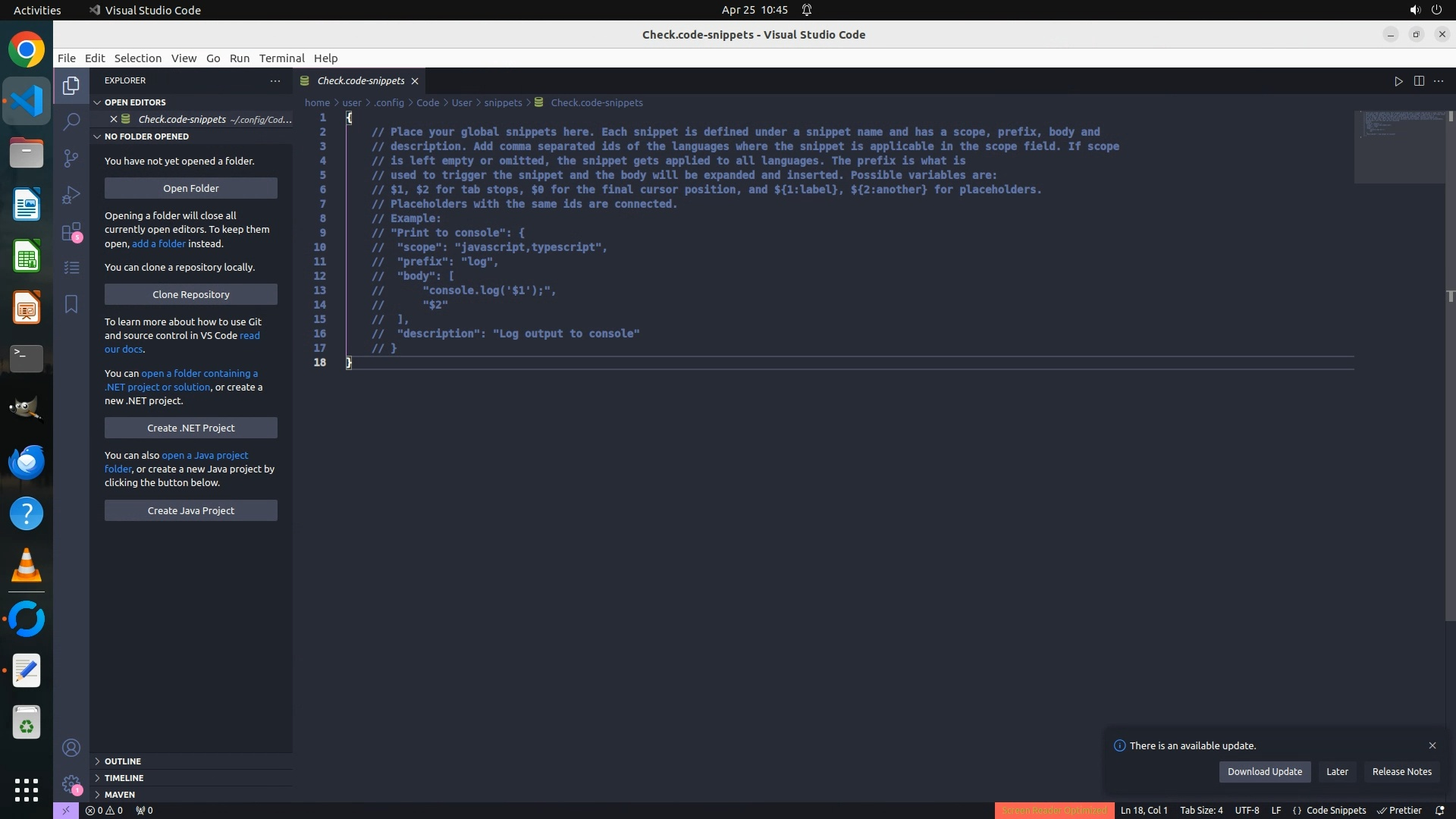The width and height of the screenshot is (1456, 819).
Task: Open the Run and Debug view
Action: click(x=71, y=195)
